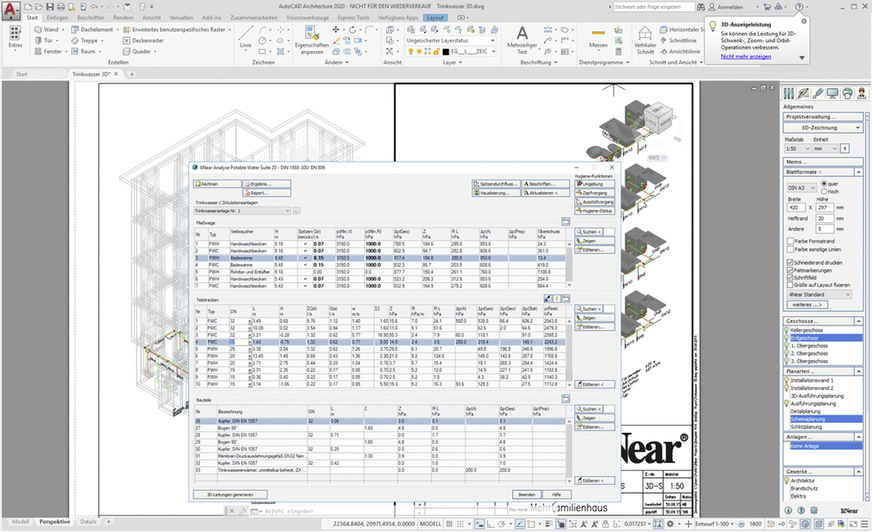Click 3D-Leitungen generieren button
This screenshot has width=872, height=532.
(231, 494)
